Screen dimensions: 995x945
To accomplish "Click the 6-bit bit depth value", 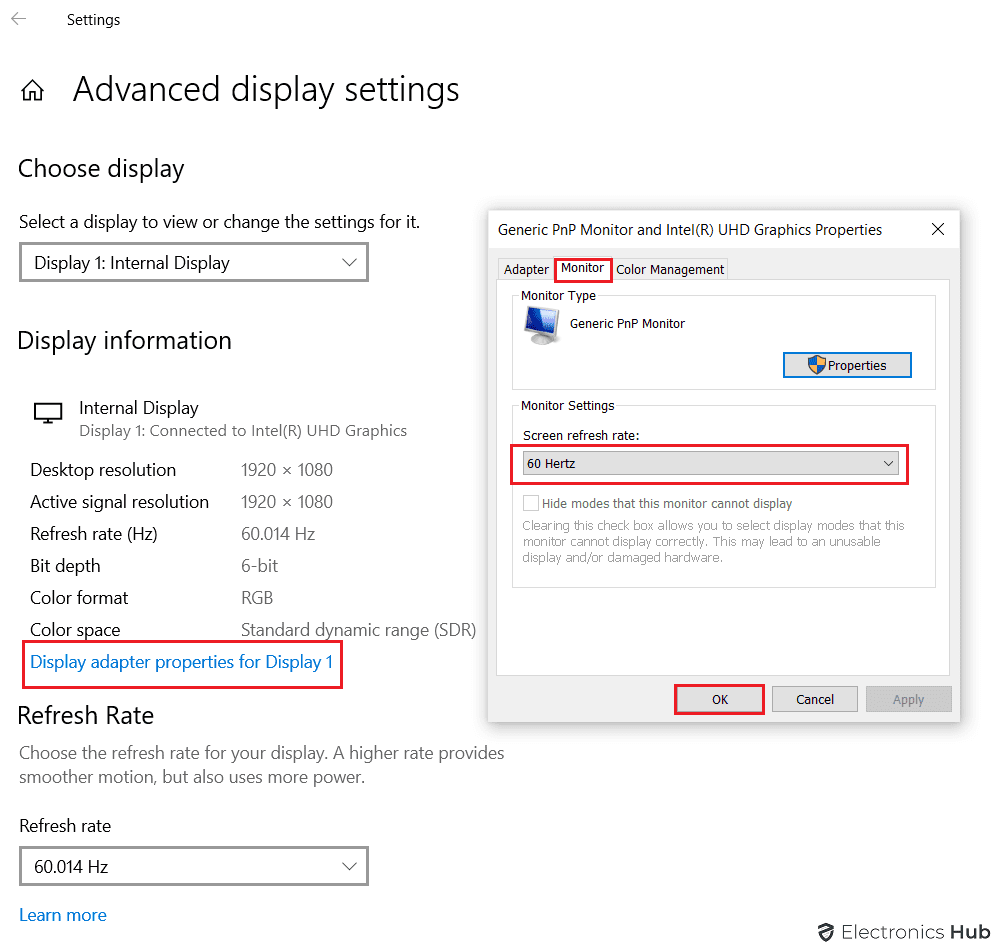I will (x=260, y=565).
